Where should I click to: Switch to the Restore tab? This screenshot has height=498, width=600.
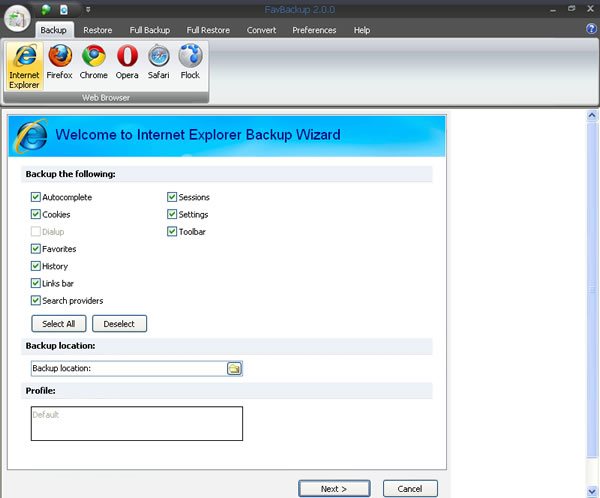pos(98,30)
